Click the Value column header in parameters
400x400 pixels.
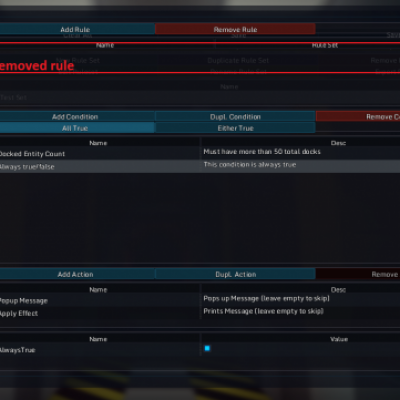(339, 339)
